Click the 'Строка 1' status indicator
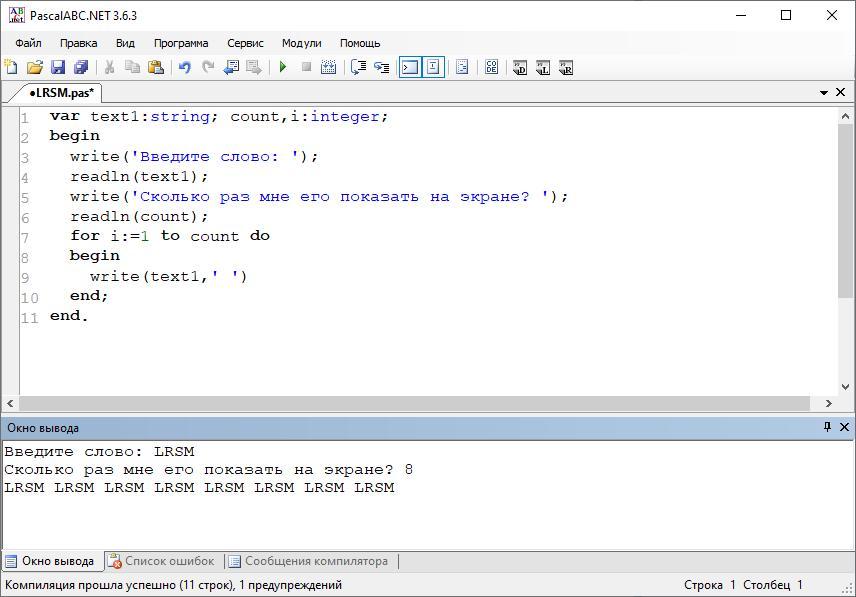 (x=710, y=585)
